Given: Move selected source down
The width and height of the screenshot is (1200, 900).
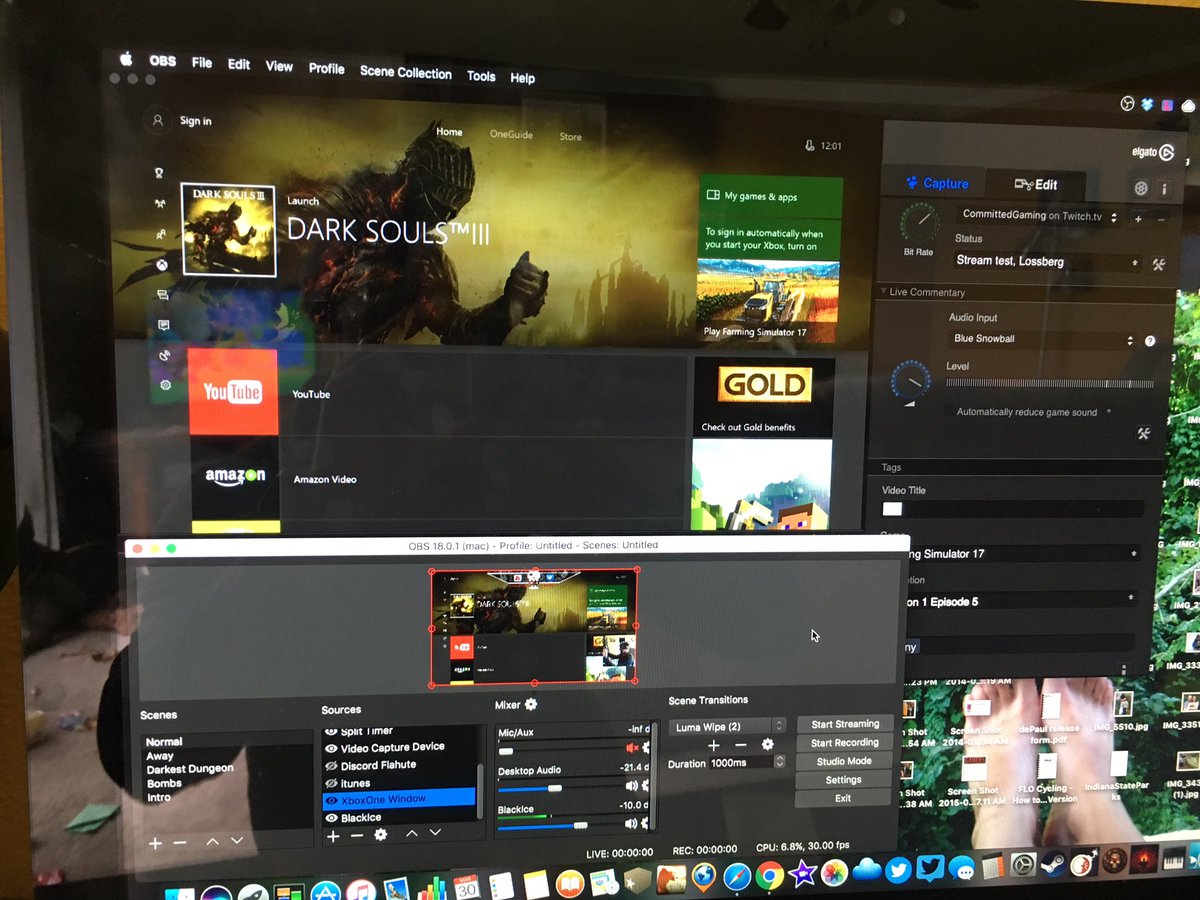Looking at the screenshot, I should point(435,833).
